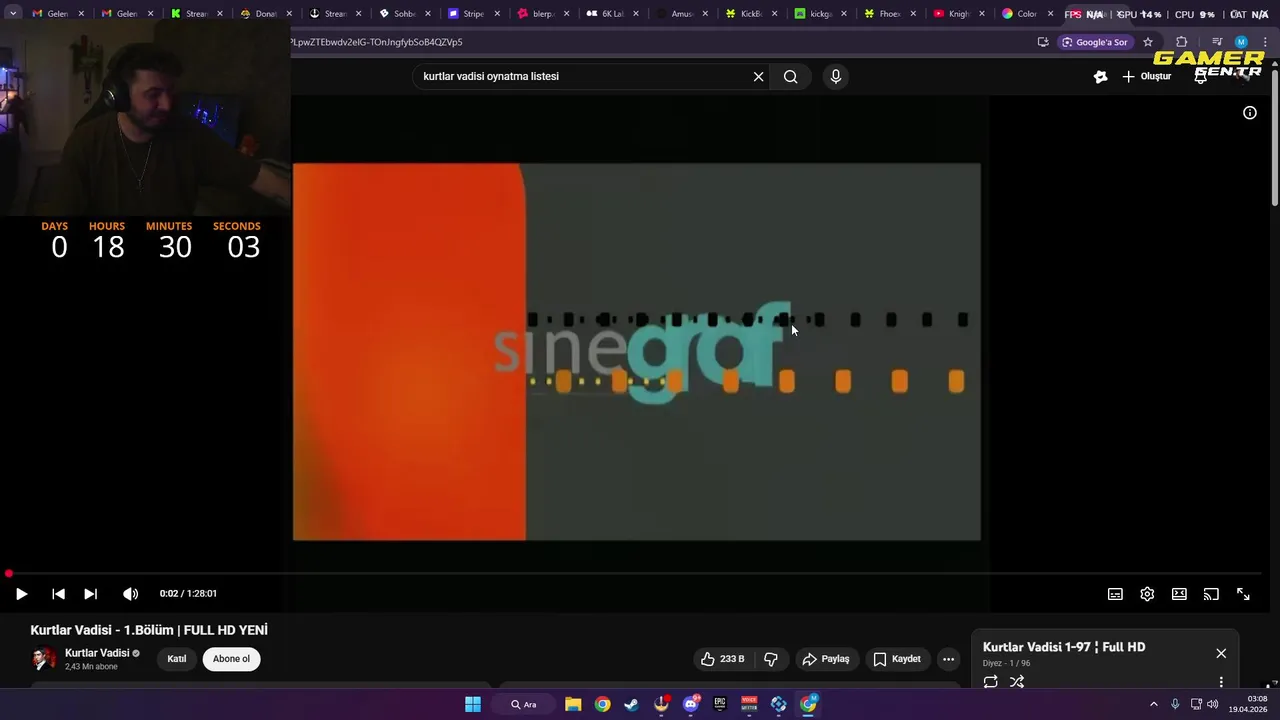Click the 'Google'a Sor' address bar button

(1095, 42)
